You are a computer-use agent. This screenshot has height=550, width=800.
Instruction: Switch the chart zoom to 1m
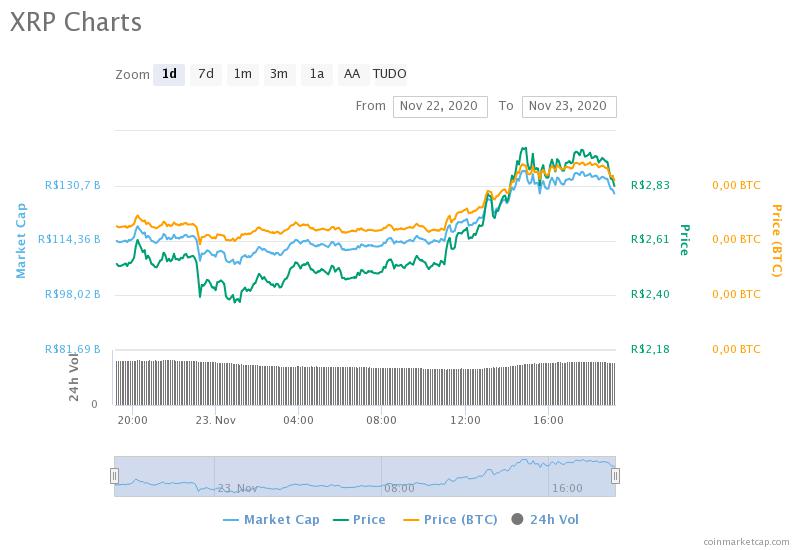click(242, 74)
